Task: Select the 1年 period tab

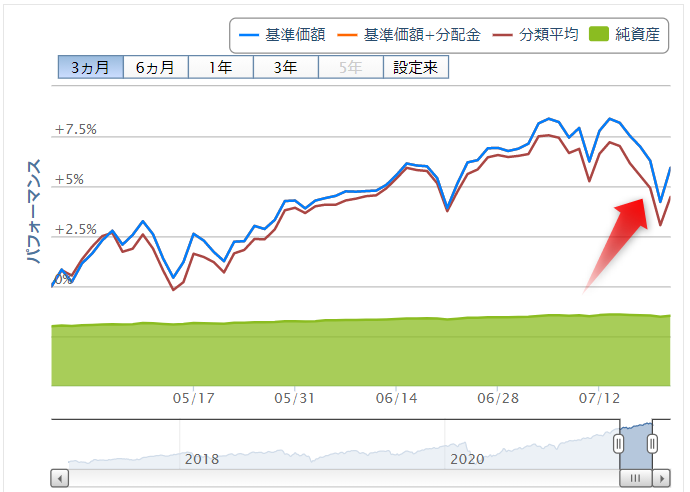Action: [221, 67]
